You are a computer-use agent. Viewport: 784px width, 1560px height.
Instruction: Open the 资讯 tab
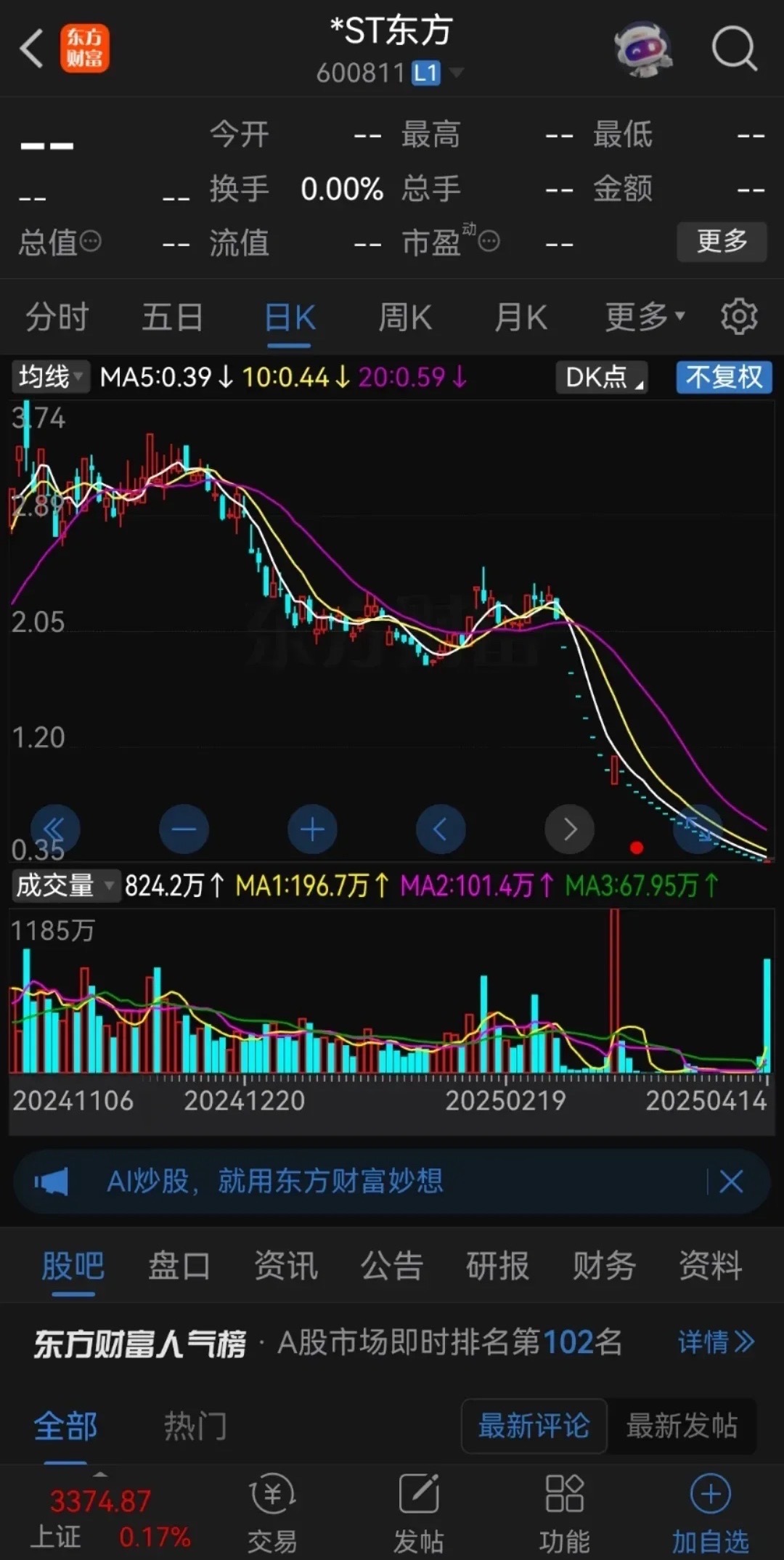(x=285, y=1266)
